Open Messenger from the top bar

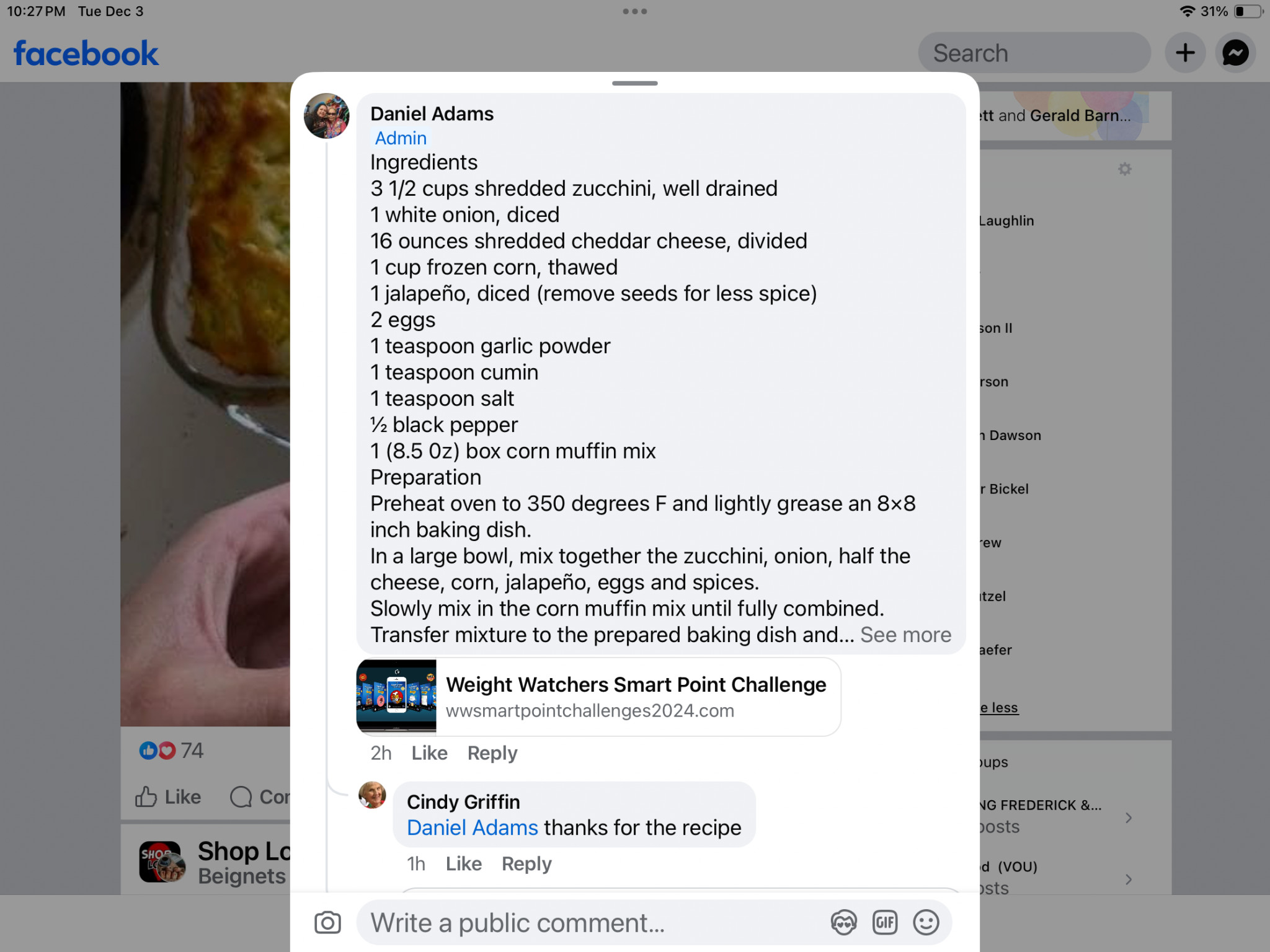click(x=1235, y=53)
